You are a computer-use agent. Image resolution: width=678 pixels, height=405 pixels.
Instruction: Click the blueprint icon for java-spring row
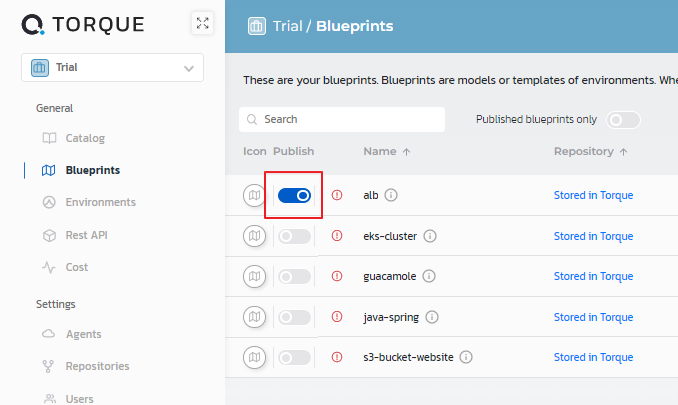coord(255,317)
